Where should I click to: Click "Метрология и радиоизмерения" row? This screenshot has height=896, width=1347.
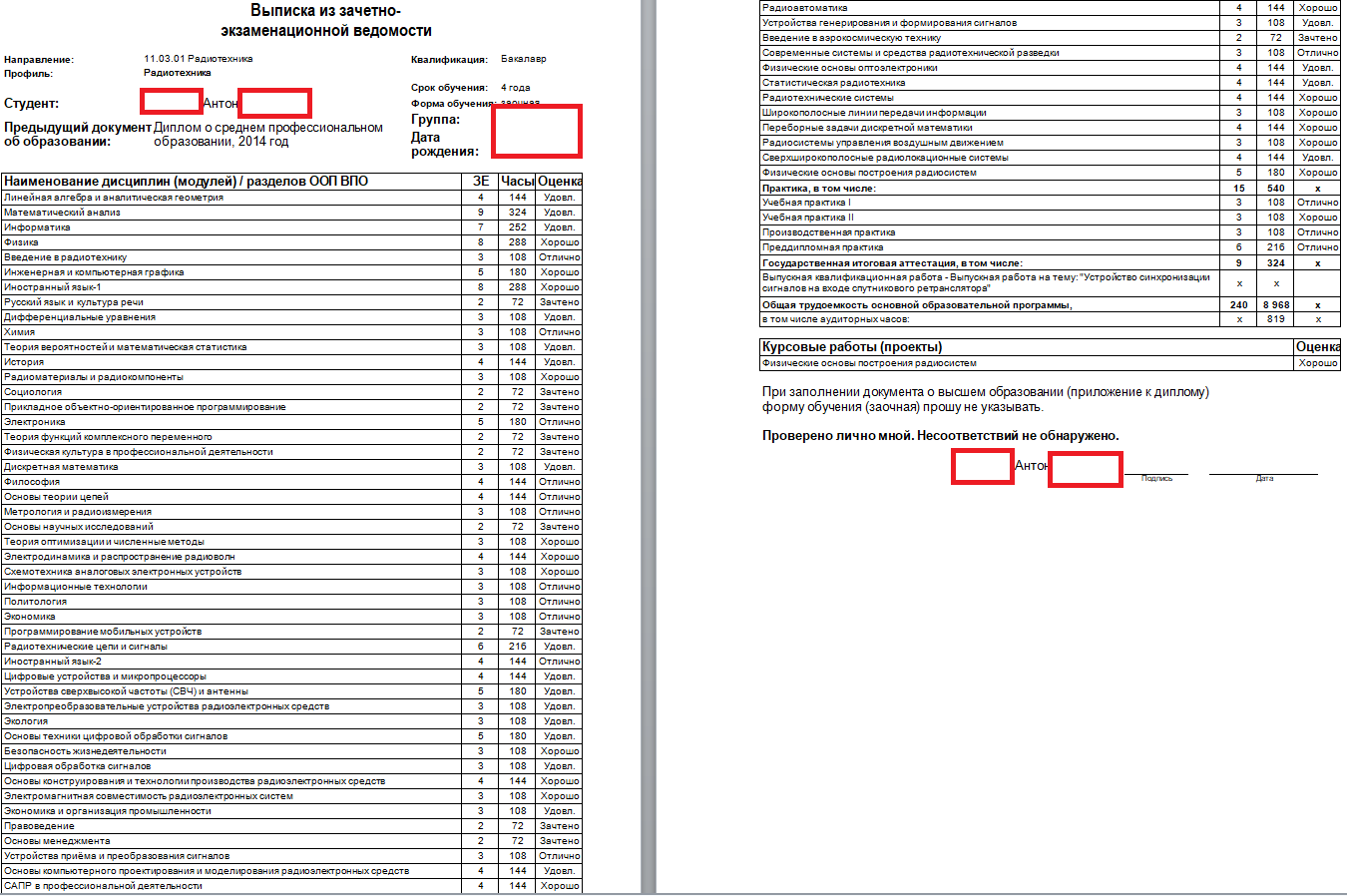pyautogui.click(x=291, y=512)
